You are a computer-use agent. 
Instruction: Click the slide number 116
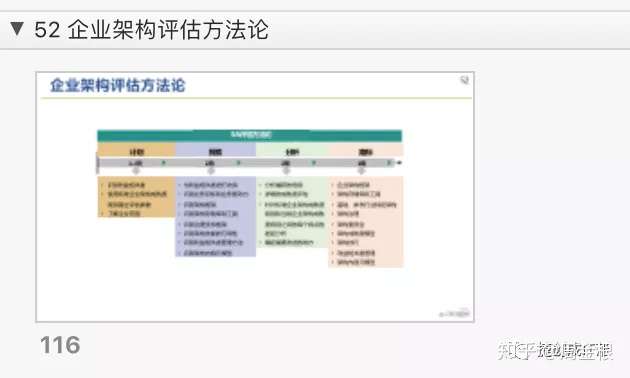click(60, 345)
